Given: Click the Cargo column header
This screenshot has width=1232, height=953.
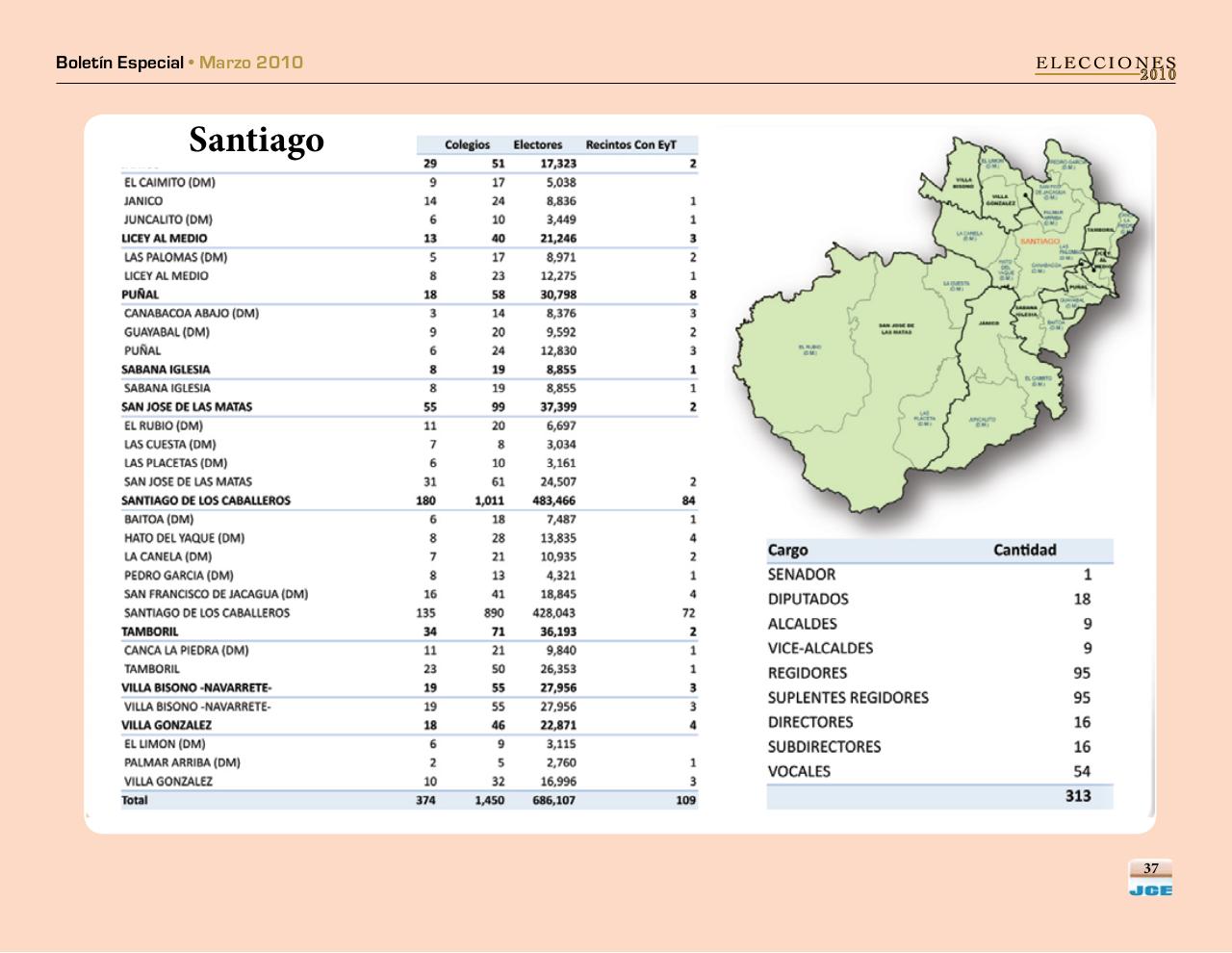Looking at the screenshot, I should pyautogui.click(x=787, y=551).
